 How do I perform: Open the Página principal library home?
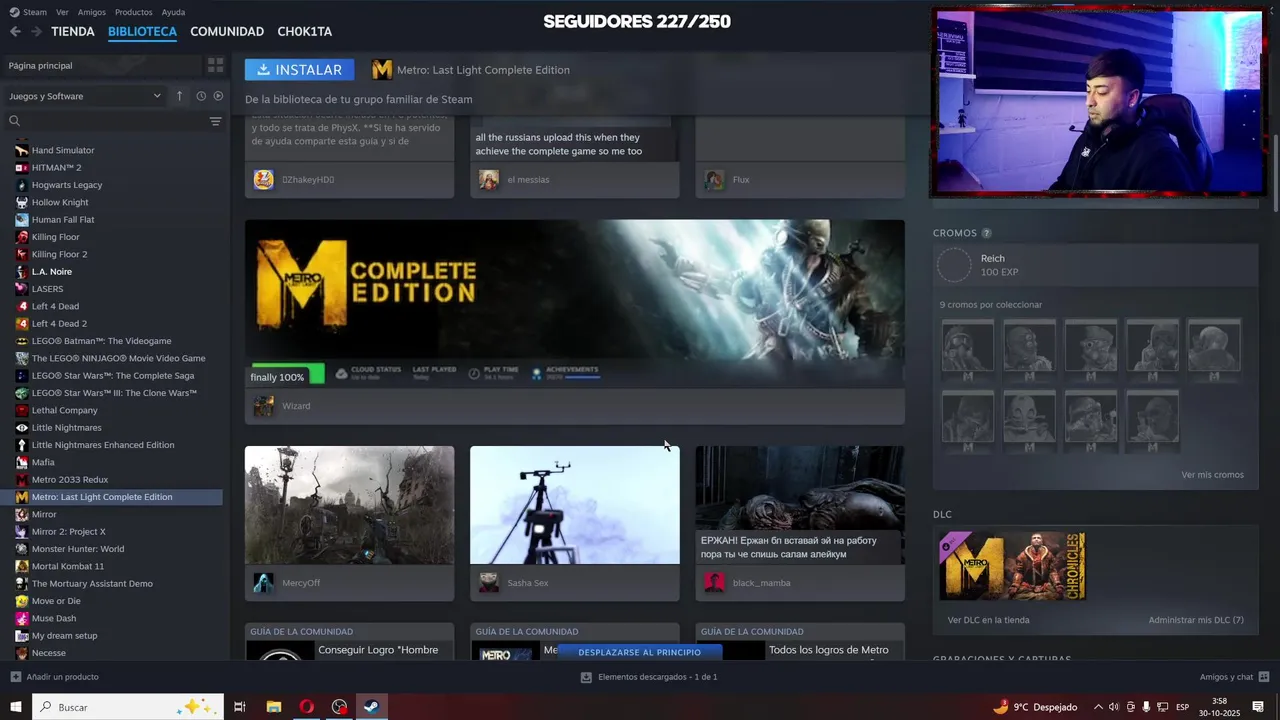(102, 65)
